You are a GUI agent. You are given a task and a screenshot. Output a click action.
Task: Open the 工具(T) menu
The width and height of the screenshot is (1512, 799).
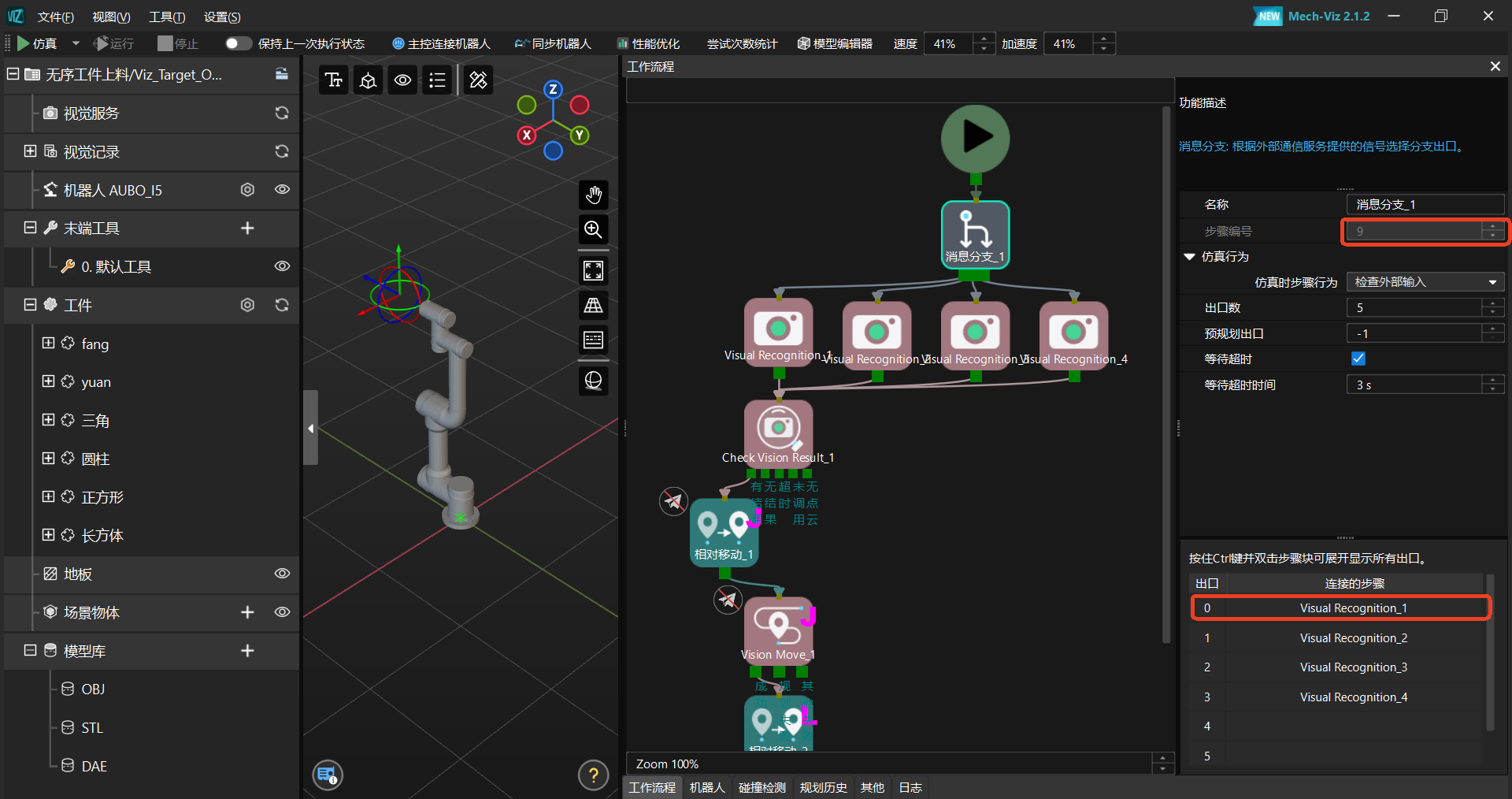click(167, 17)
